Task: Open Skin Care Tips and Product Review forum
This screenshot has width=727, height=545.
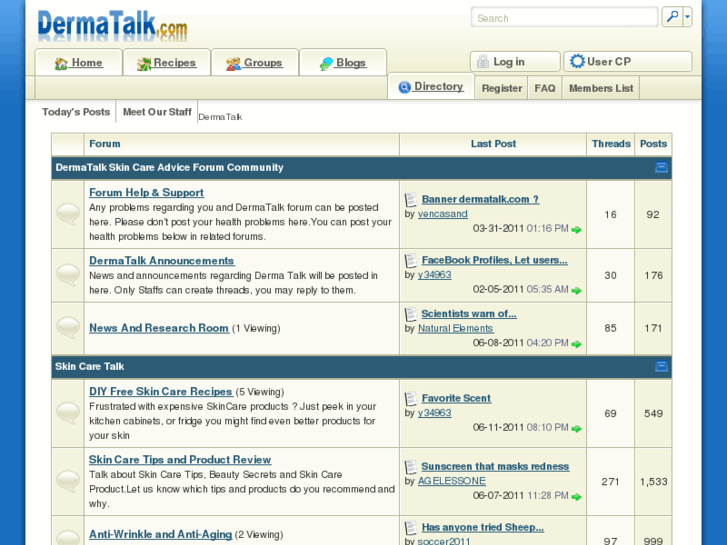Action: (180, 460)
